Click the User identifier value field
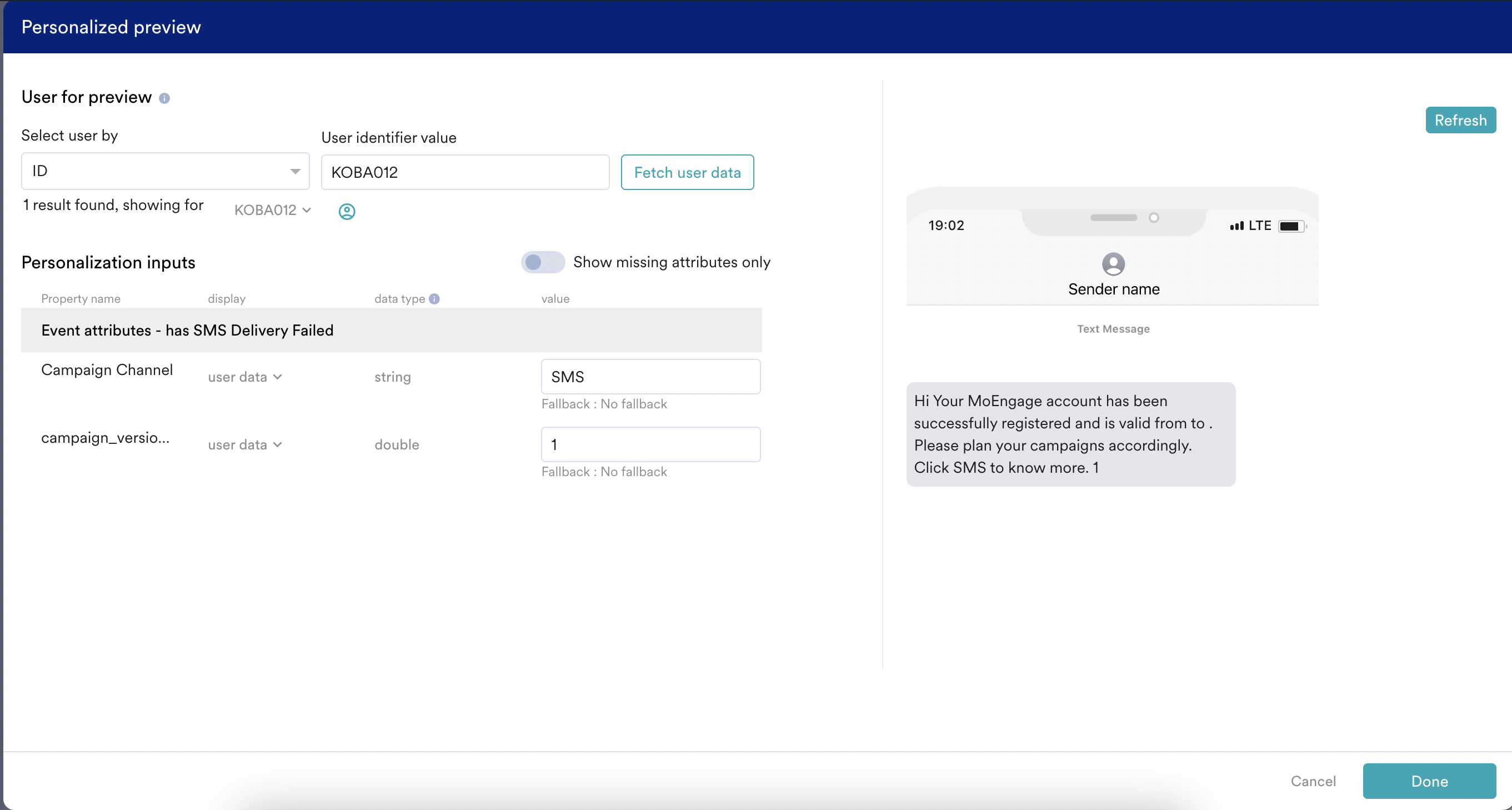The width and height of the screenshot is (1512, 810). (x=465, y=173)
